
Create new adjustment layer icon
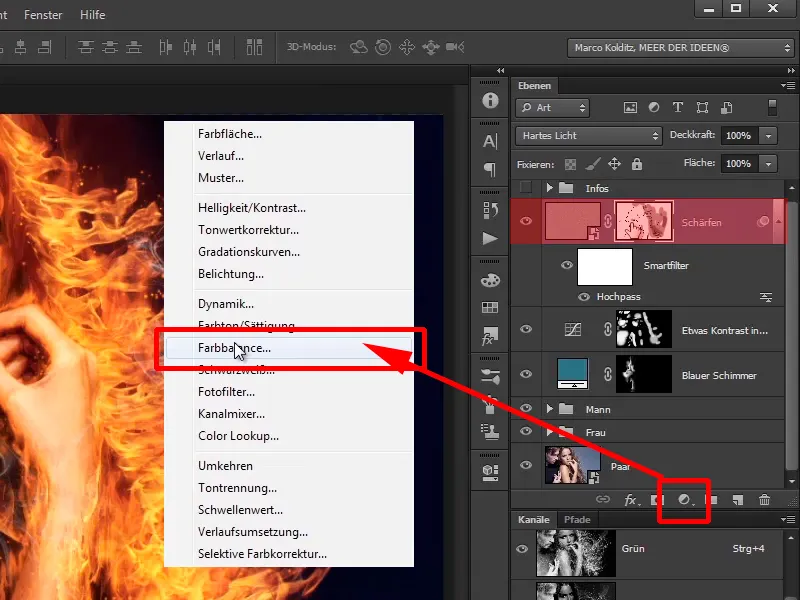[x=685, y=500]
